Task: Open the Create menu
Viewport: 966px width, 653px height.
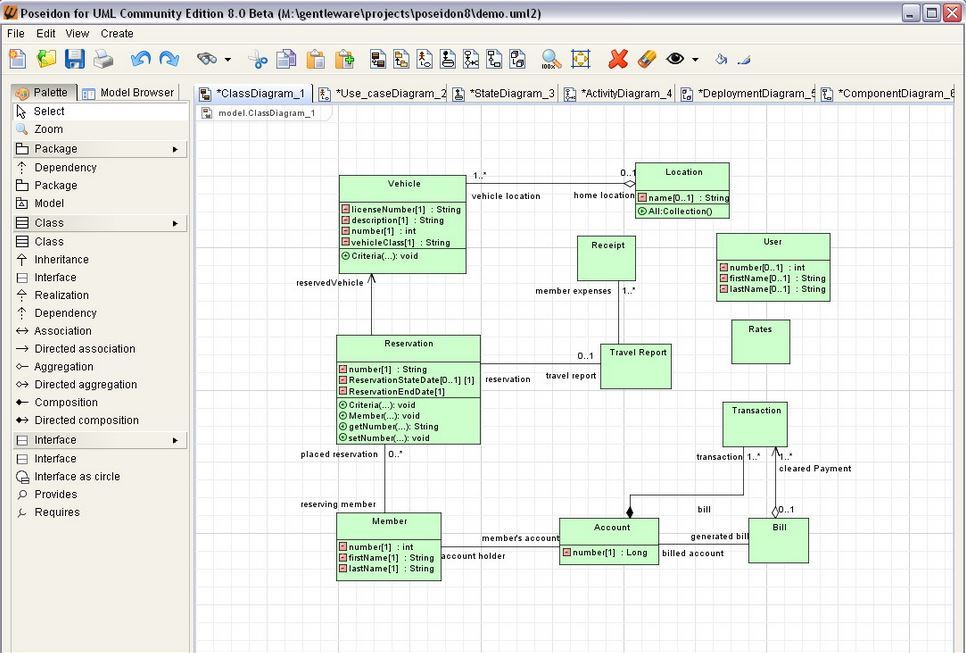Action: coord(117,33)
